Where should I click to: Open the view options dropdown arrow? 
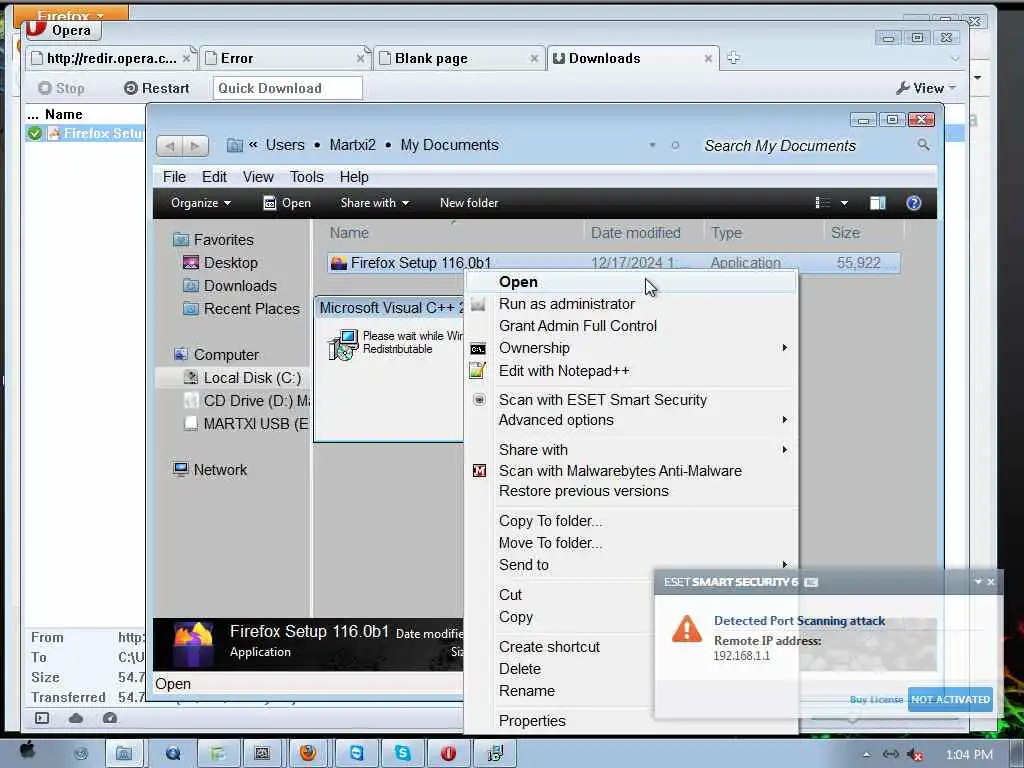pos(844,203)
